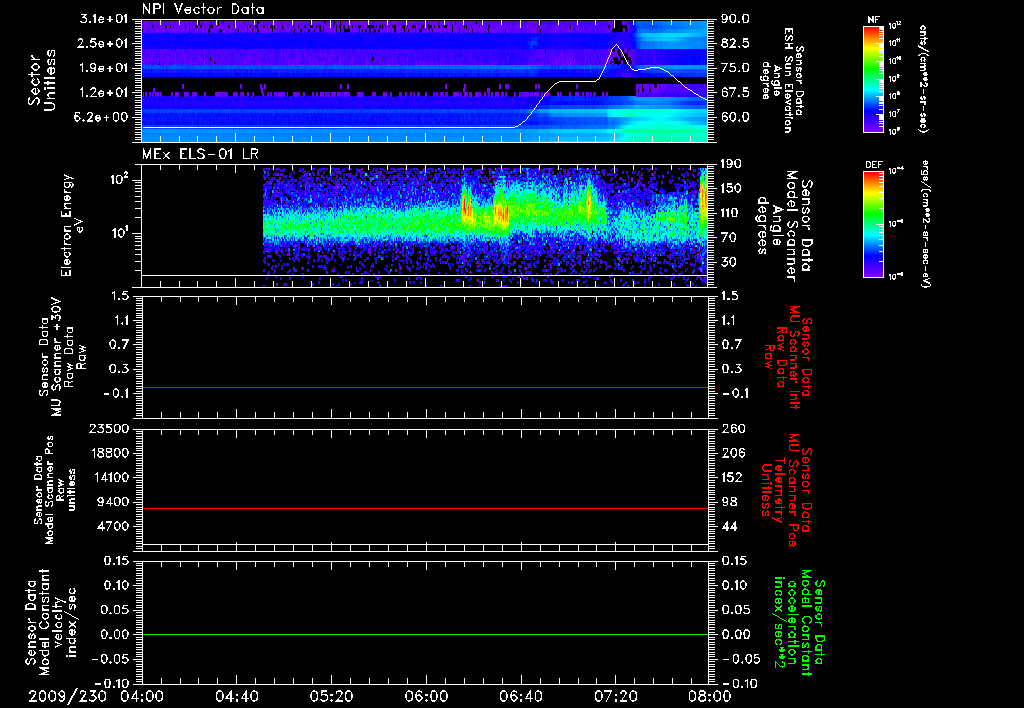The height and width of the screenshot is (708, 1024).
Task: Click the MEx ELS-01 LR panel title
Action: click(200, 154)
